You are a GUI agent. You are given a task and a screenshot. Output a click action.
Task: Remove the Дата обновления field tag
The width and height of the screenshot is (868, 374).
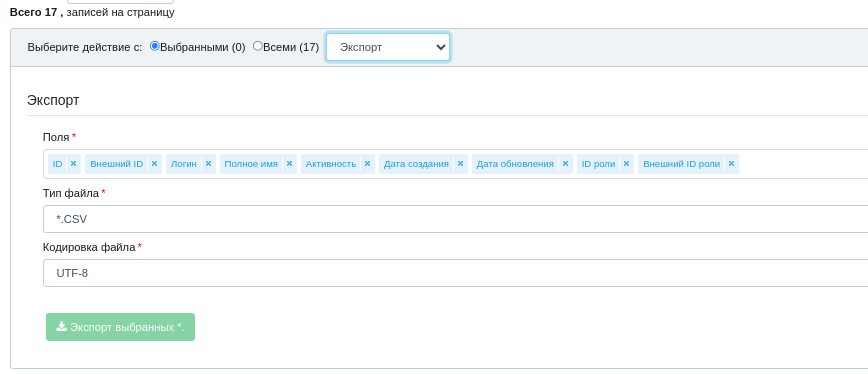coord(565,164)
